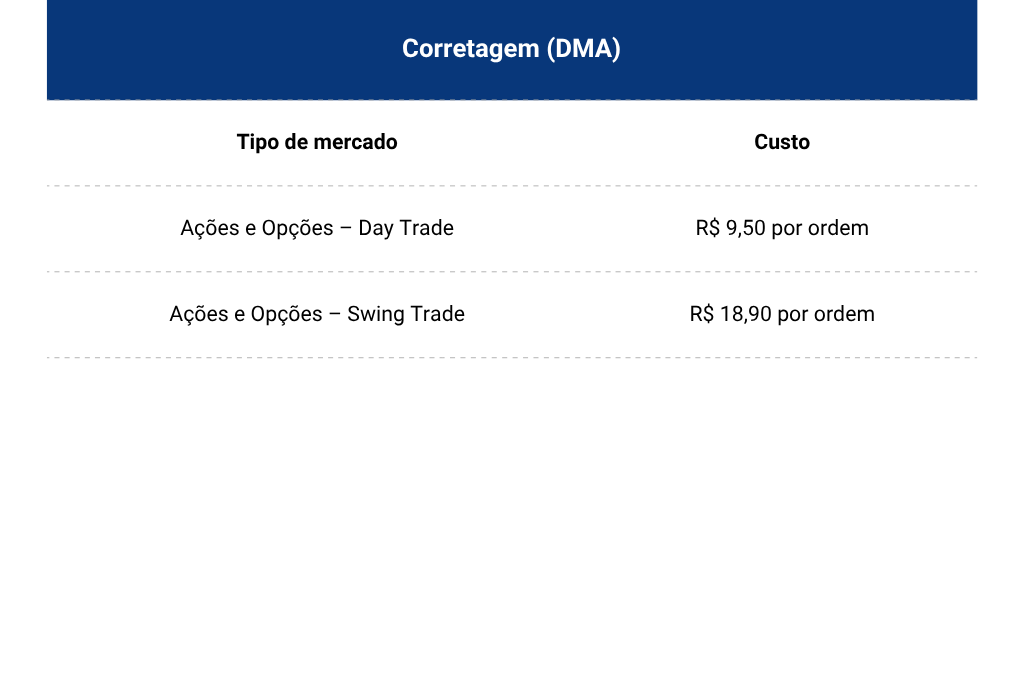Viewport: 1024px width, 677px height.
Task: Click the dashed divider below the Swing Trade row
Action: click(x=512, y=358)
